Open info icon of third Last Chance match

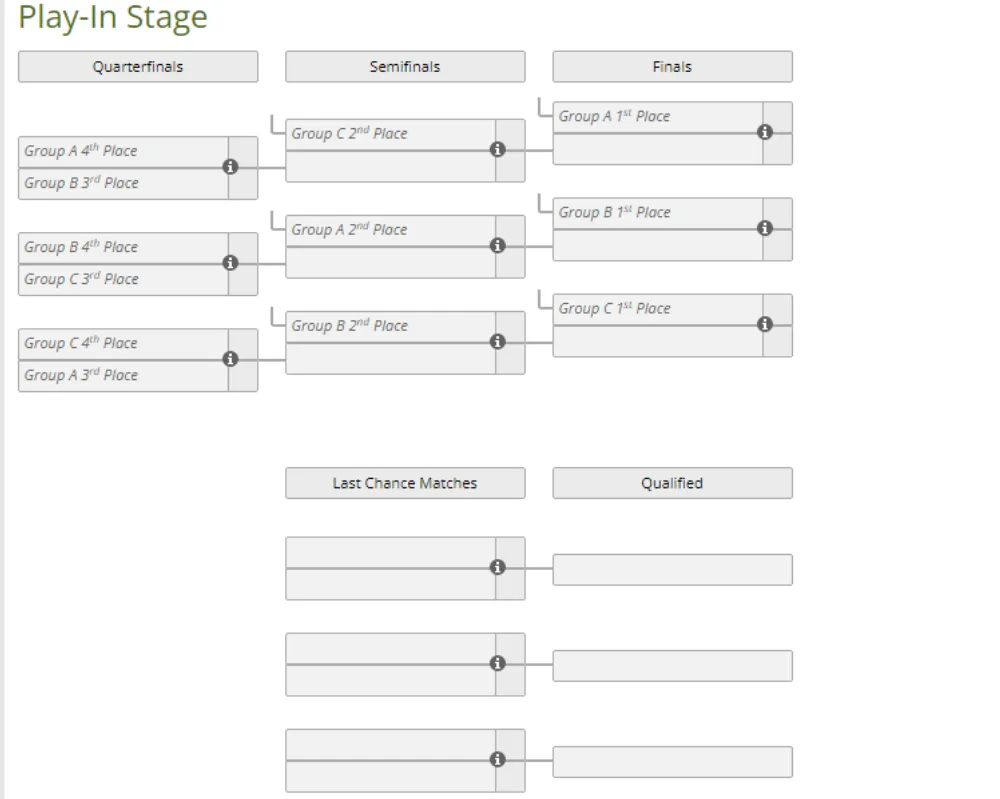coord(497,759)
